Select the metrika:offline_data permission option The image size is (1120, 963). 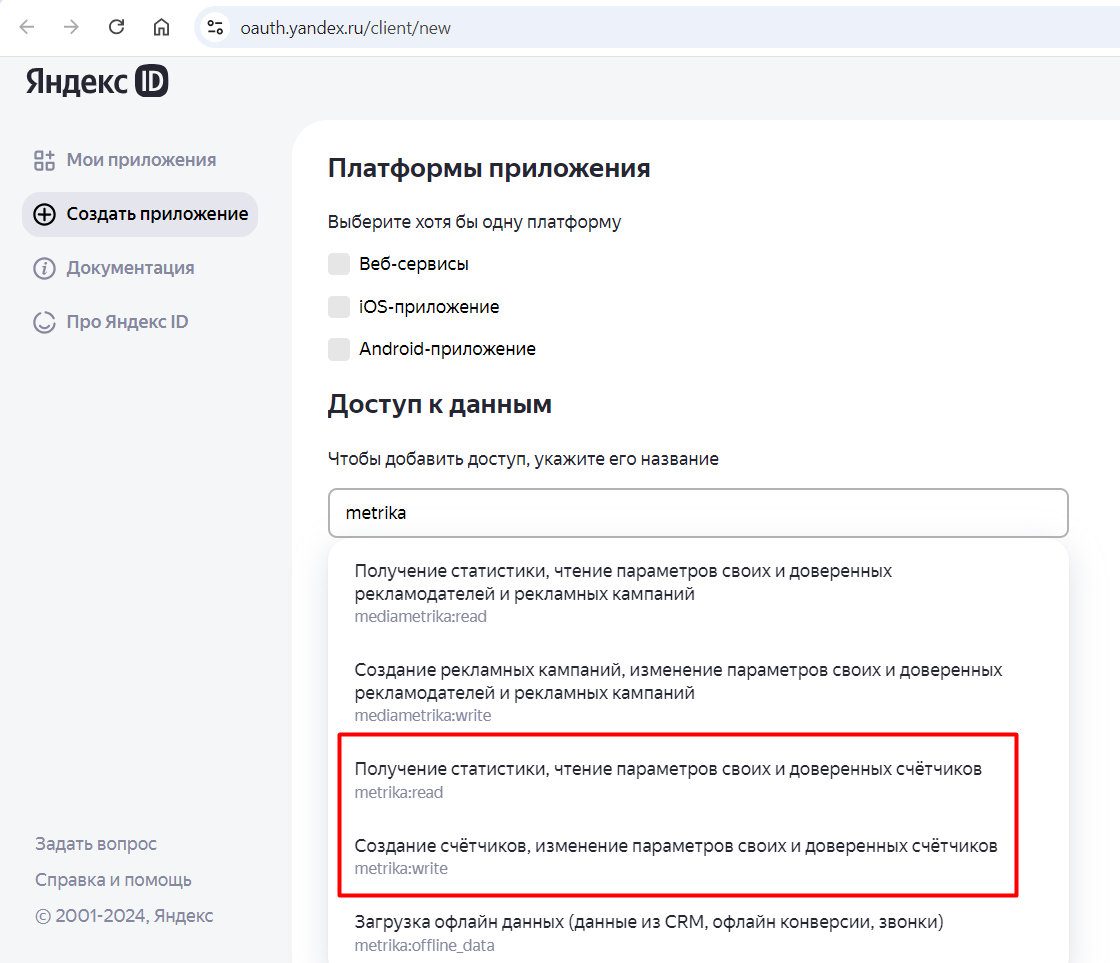(x=698, y=932)
